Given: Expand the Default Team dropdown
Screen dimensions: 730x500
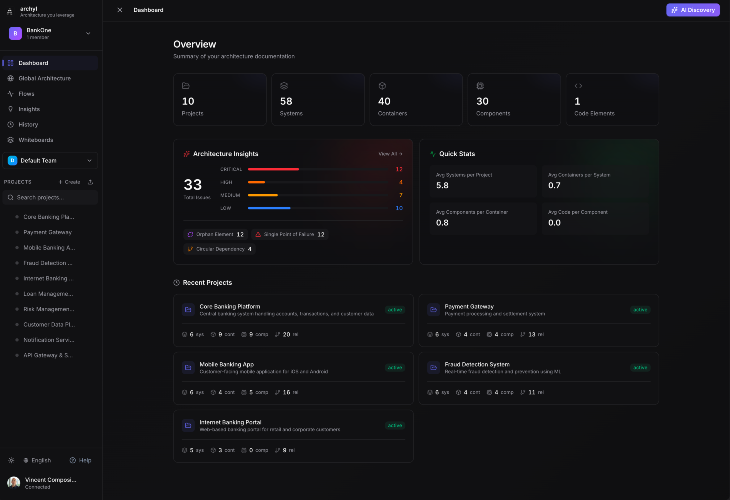Looking at the screenshot, I should click(x=50, y=161).
